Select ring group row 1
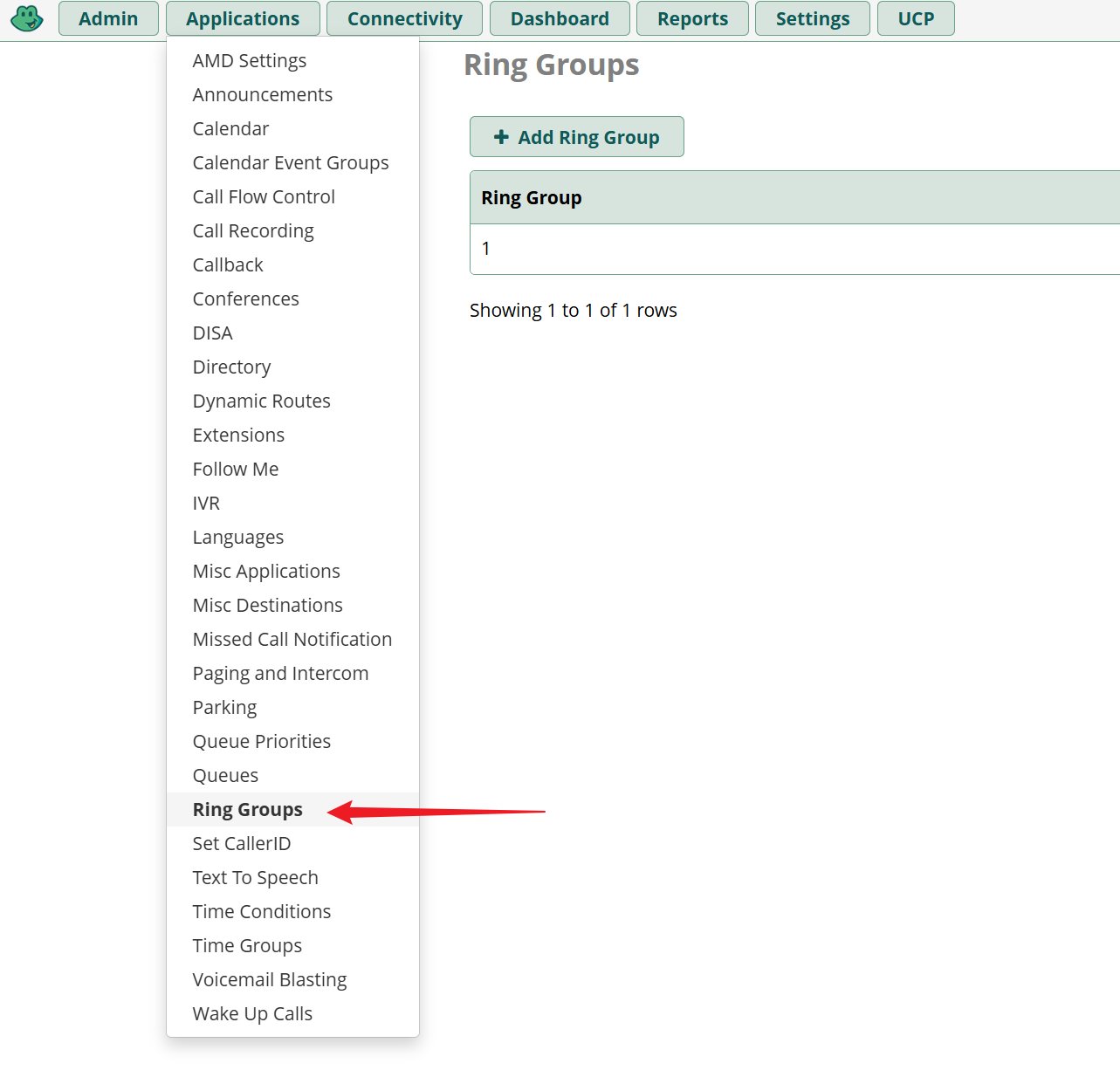 point(486,249)
